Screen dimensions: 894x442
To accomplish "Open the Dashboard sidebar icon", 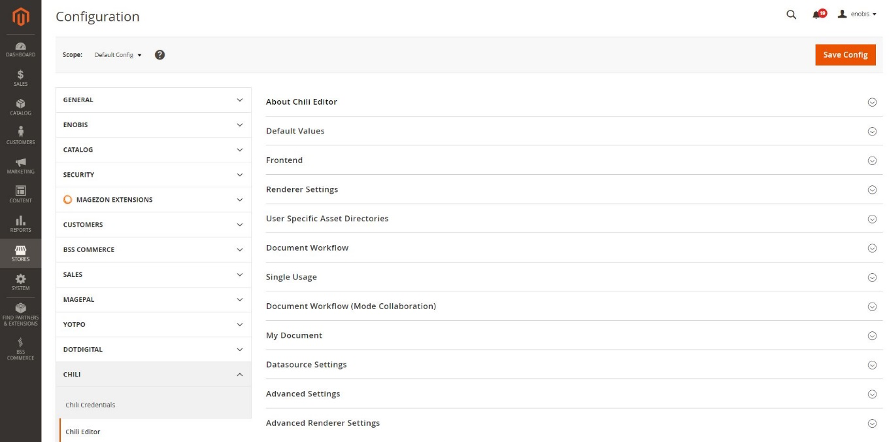I will tap(21, 50).
